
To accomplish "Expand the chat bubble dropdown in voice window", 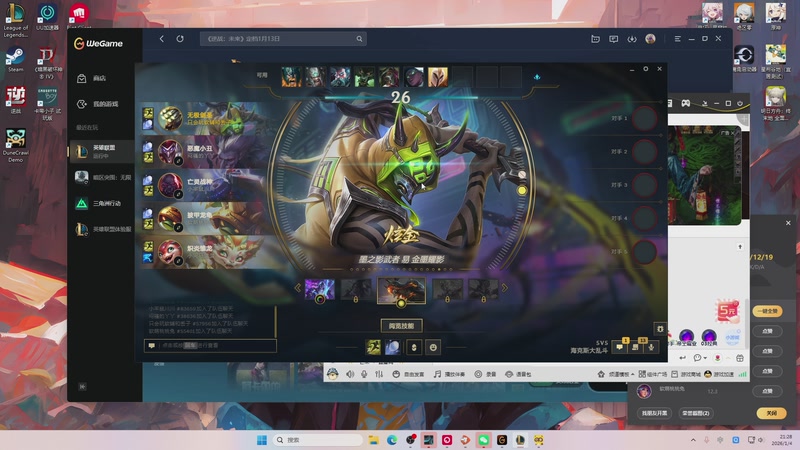I will pyautogui.click(x=700, y=358).
